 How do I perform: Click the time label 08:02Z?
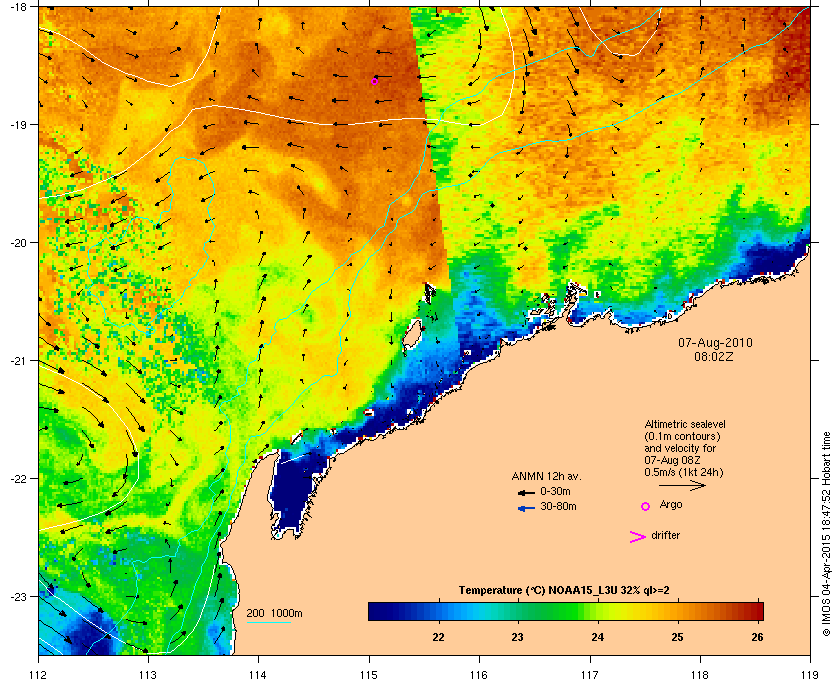714,356
